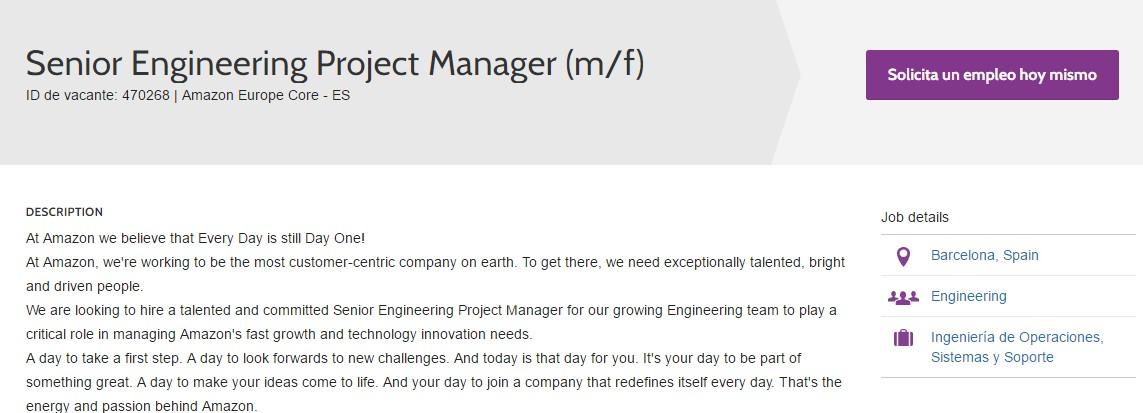Screen dimensions: 1143x413
Task: Click the line starting We are looking to hire
Action: [x=431, y=310]
